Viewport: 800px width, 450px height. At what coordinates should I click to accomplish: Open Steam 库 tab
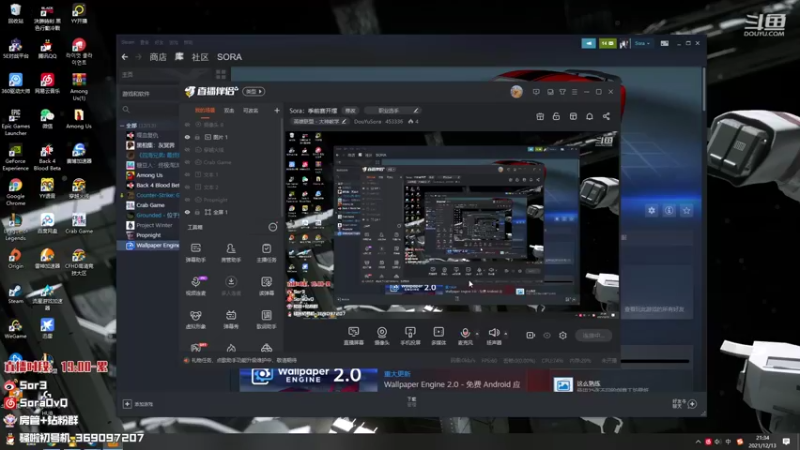point(179,57)
